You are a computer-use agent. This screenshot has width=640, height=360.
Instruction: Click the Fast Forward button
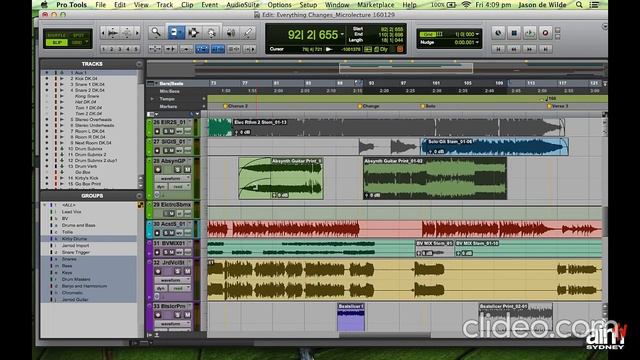click(530, 49)
